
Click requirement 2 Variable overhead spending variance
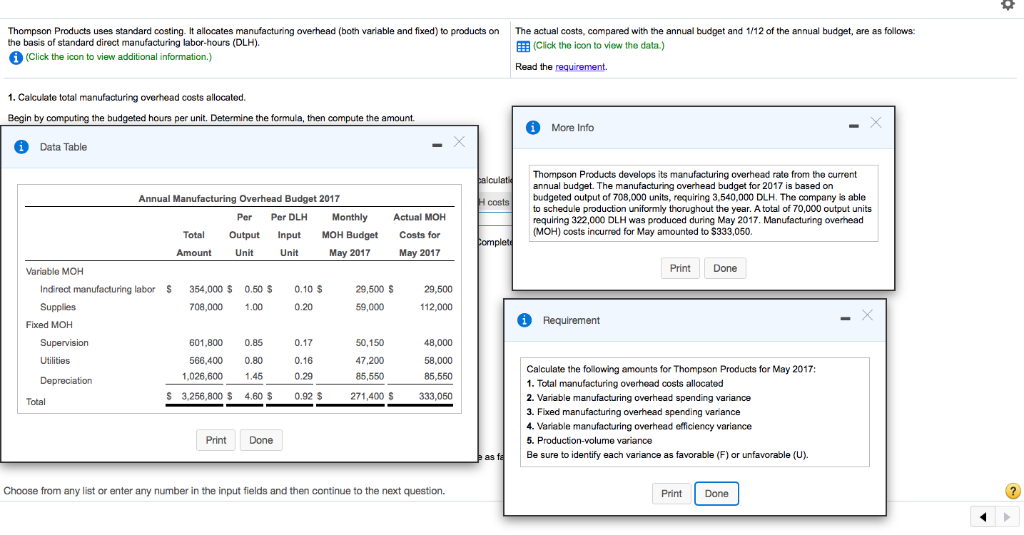(639, 398)
